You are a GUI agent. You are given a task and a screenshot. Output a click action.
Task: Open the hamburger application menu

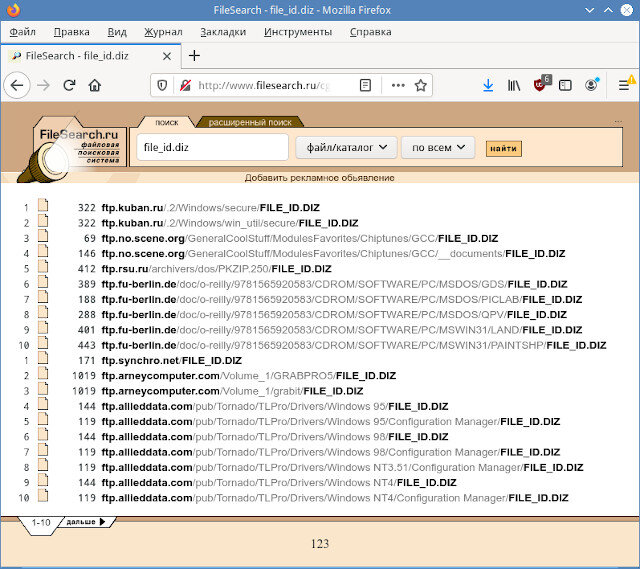(623, 85)
